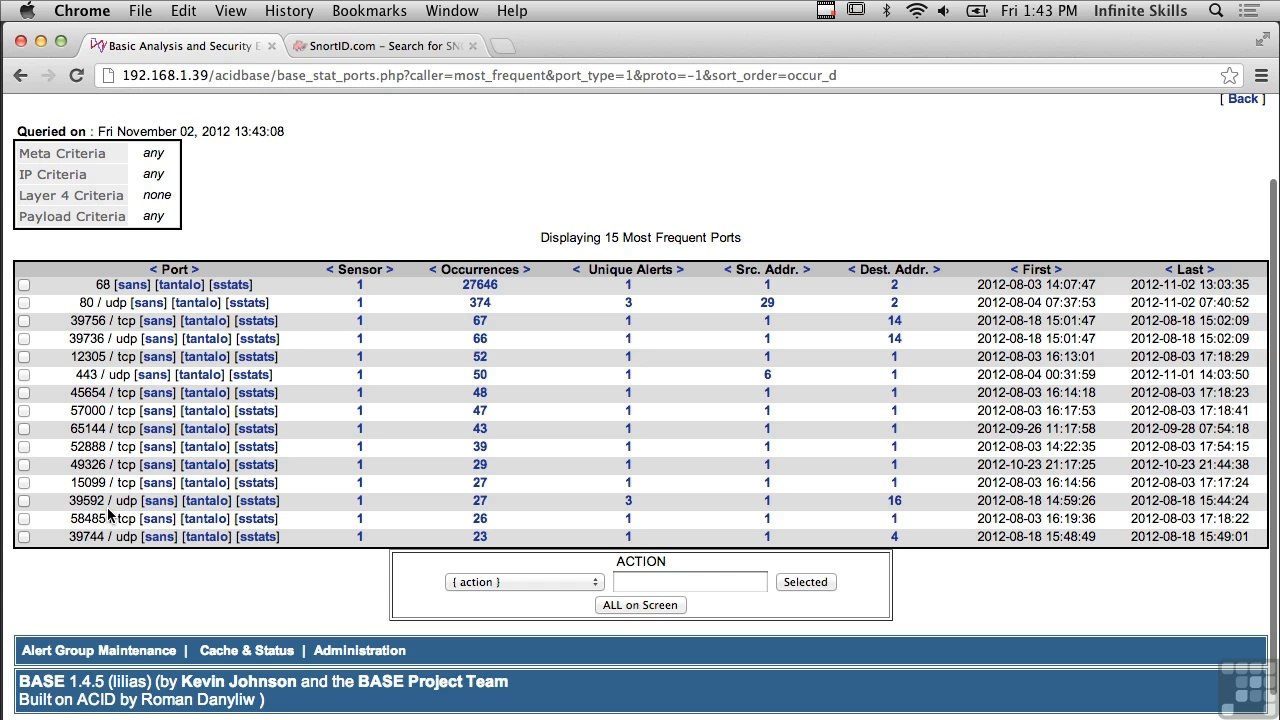Sort Port column ascending with left arrow
The width and height of the screenshot is (1280, 720).
tap(153, 270)
